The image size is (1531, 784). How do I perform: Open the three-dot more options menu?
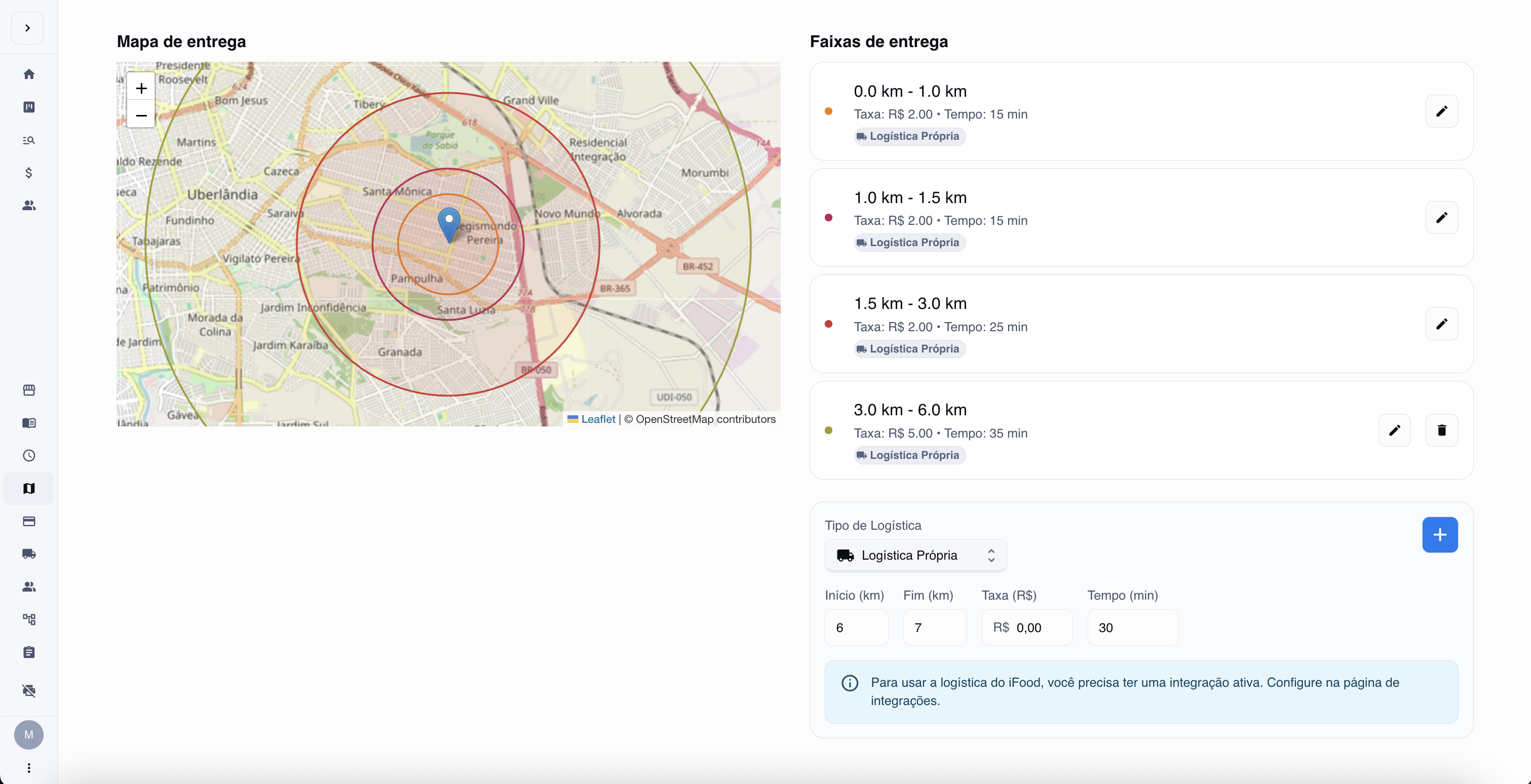pos(28,768)
